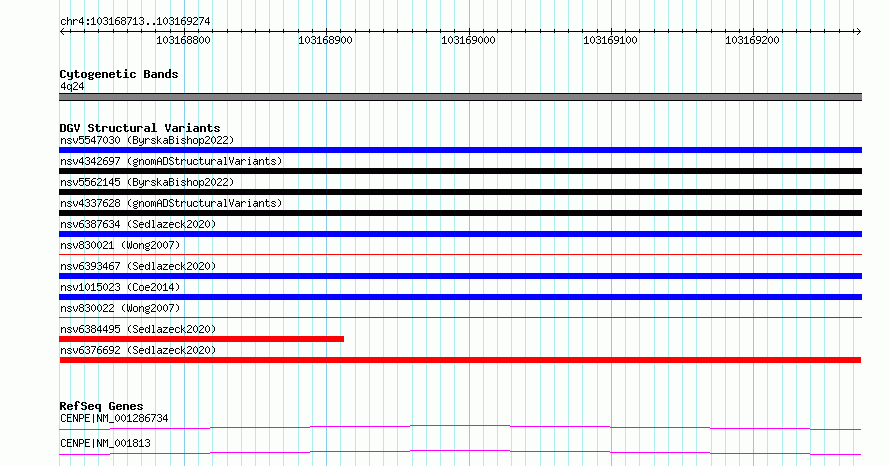
Task: Click label nsv830022 (Wong2007)
Action: point(120,308)
